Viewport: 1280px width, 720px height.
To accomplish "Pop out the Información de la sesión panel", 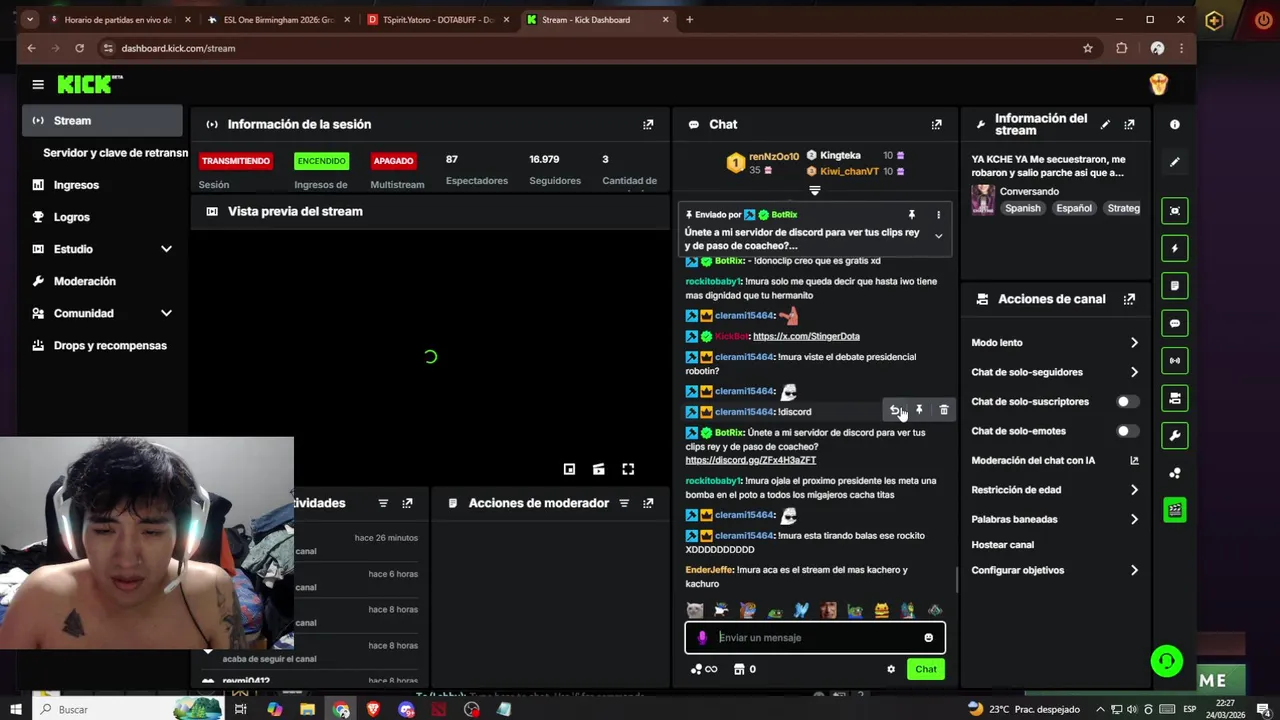I will (648, 124).
